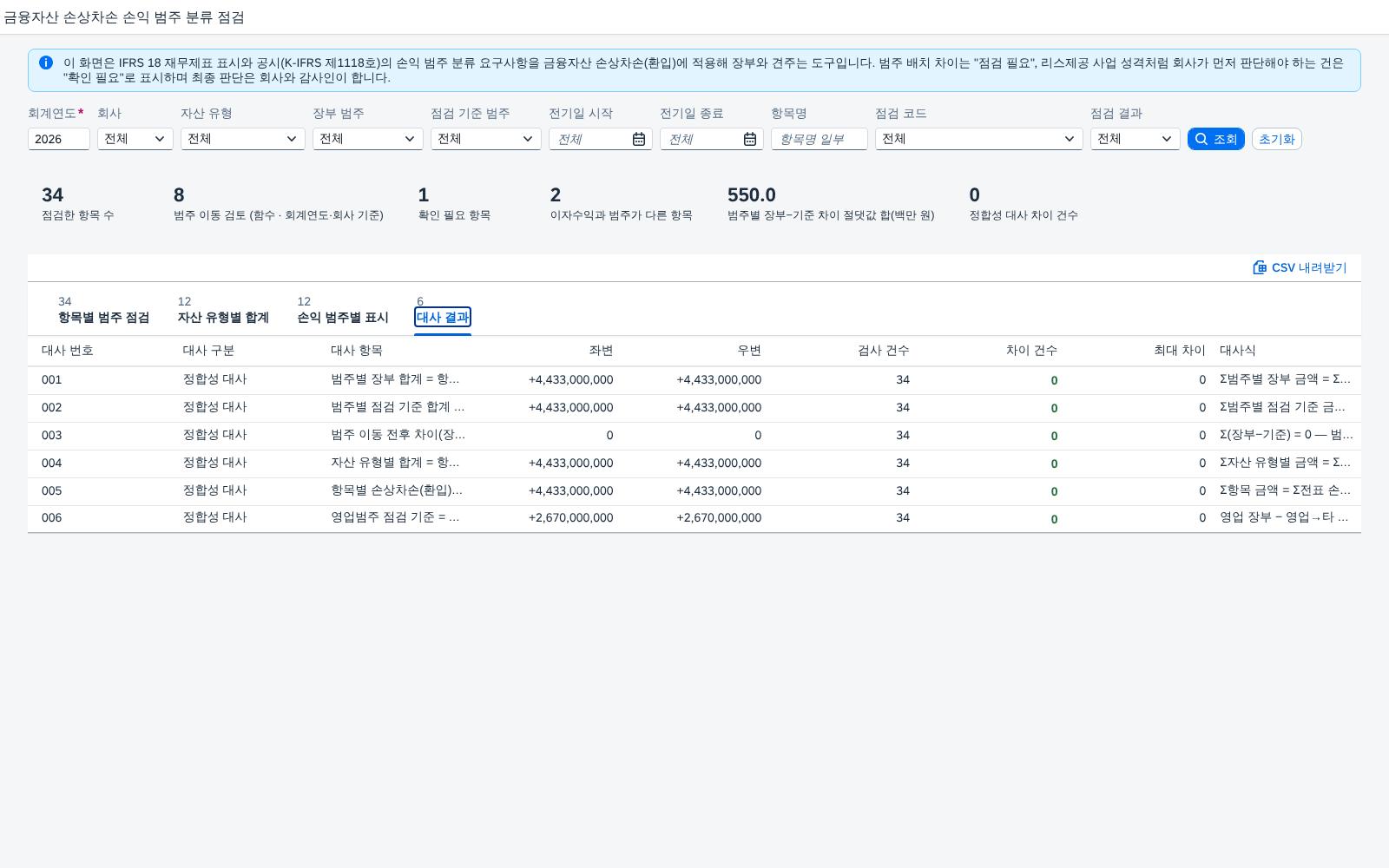
Task: Click the 차이 건수 column header
Action: click(x=1031, y=351)
